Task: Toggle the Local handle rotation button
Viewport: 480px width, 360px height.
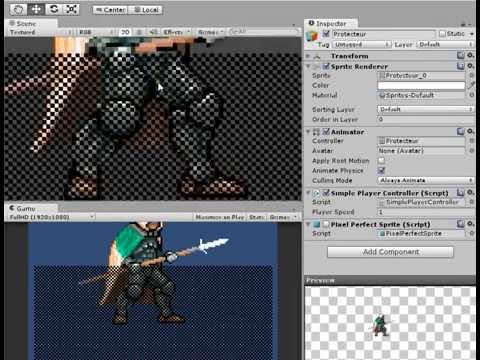Action: [x=146, y=10]
